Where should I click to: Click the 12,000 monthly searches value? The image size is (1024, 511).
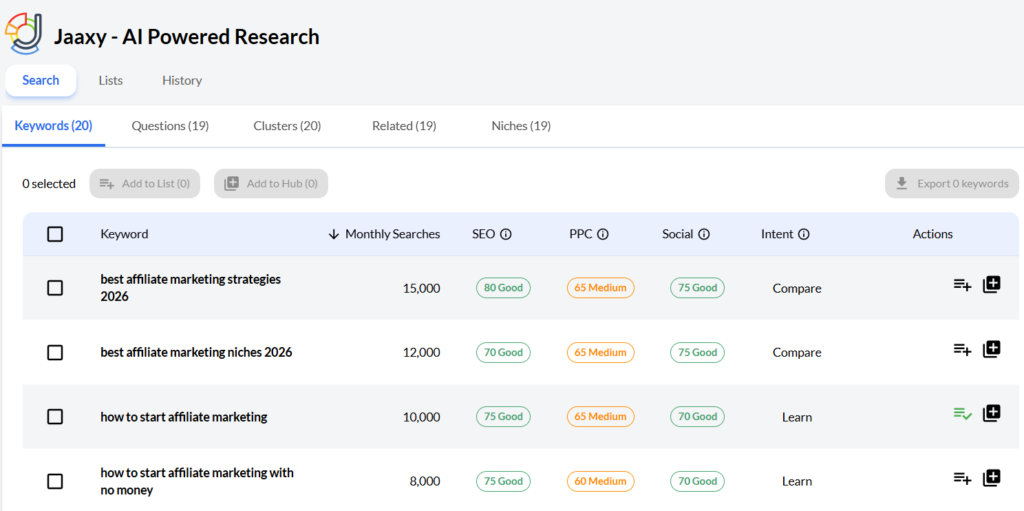tap(422, 352)
